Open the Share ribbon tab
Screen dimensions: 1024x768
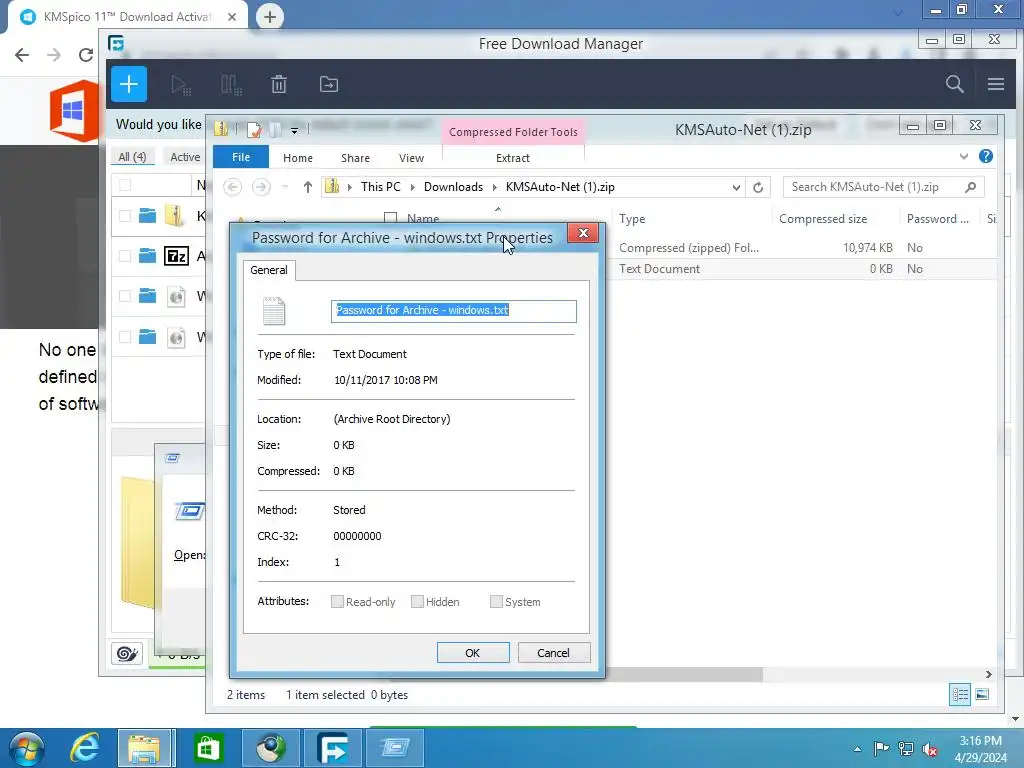(x=355, y=158)
